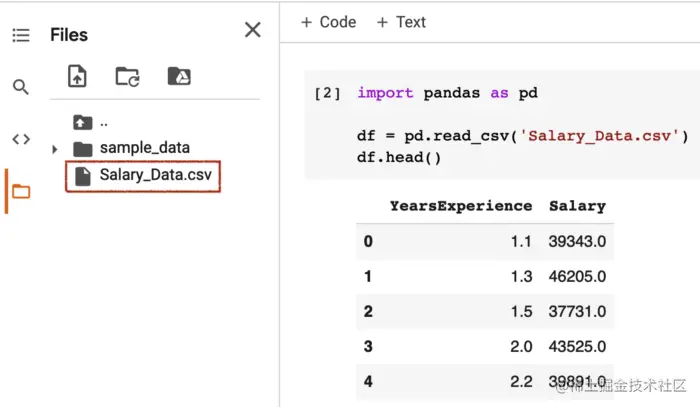
Task: Click the salary value 37731.0
Action: click(577, 311)
